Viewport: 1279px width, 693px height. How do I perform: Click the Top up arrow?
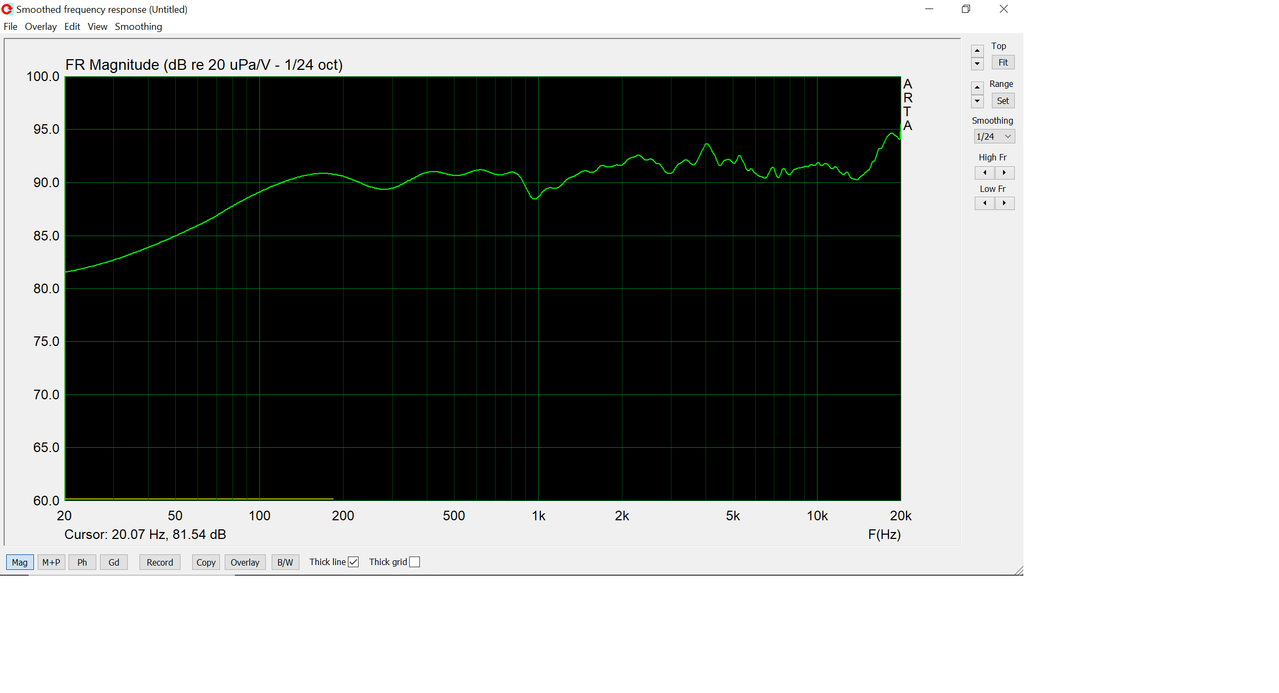click(977, 50)
